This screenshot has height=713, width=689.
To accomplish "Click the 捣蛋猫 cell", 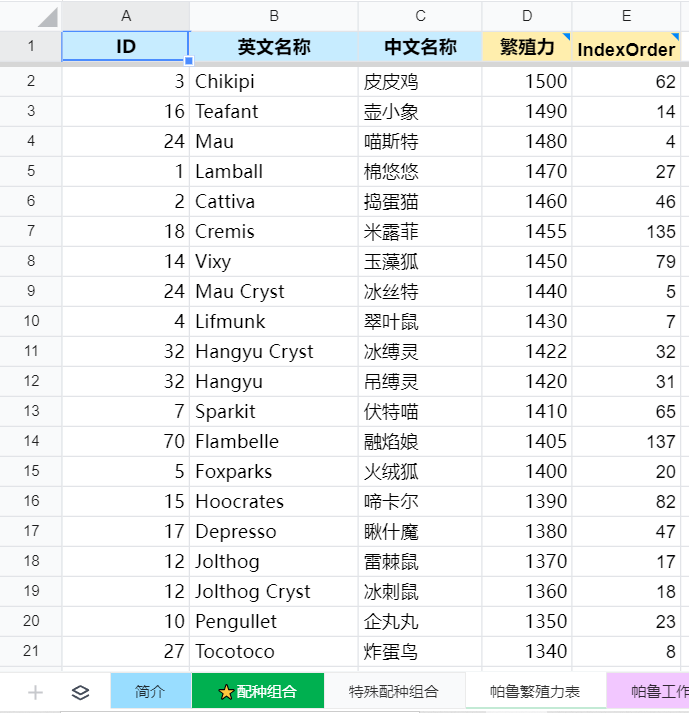I will 420,201.
